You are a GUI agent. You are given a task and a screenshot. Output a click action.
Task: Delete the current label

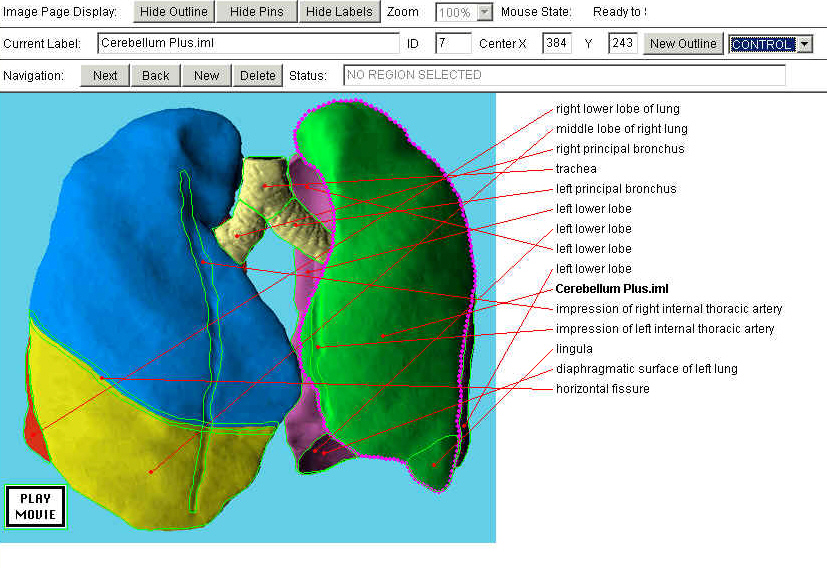tap(257, 75)
